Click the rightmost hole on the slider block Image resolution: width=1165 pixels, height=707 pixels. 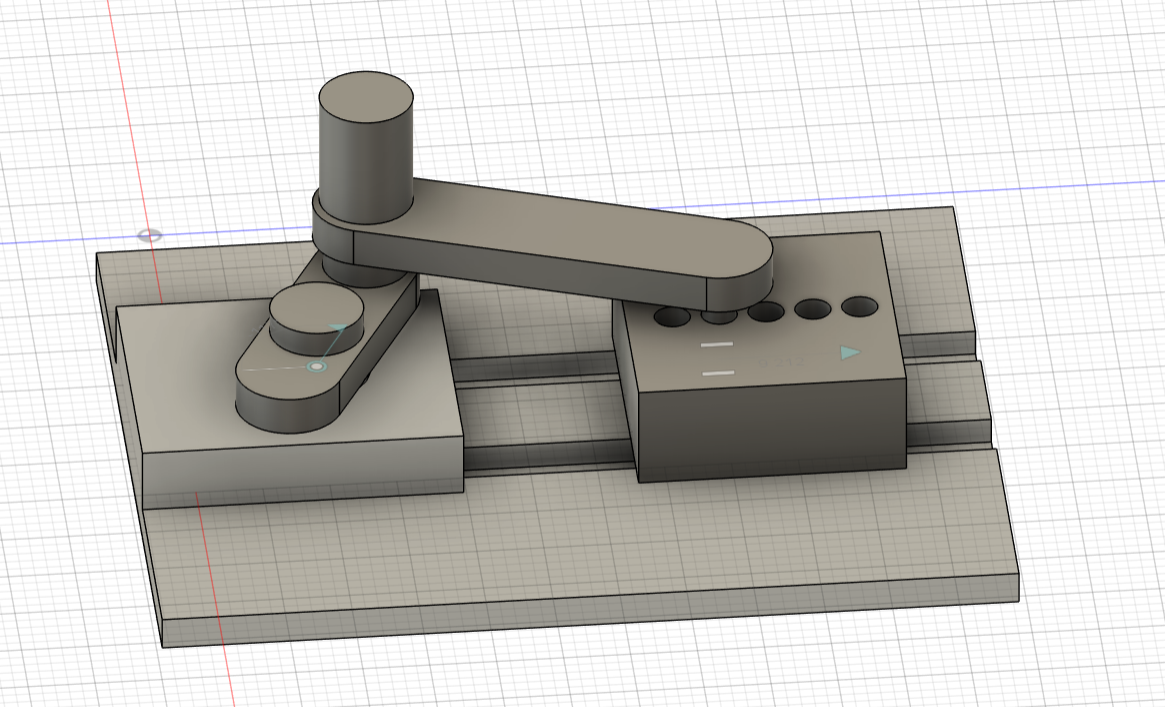[858, 306]
